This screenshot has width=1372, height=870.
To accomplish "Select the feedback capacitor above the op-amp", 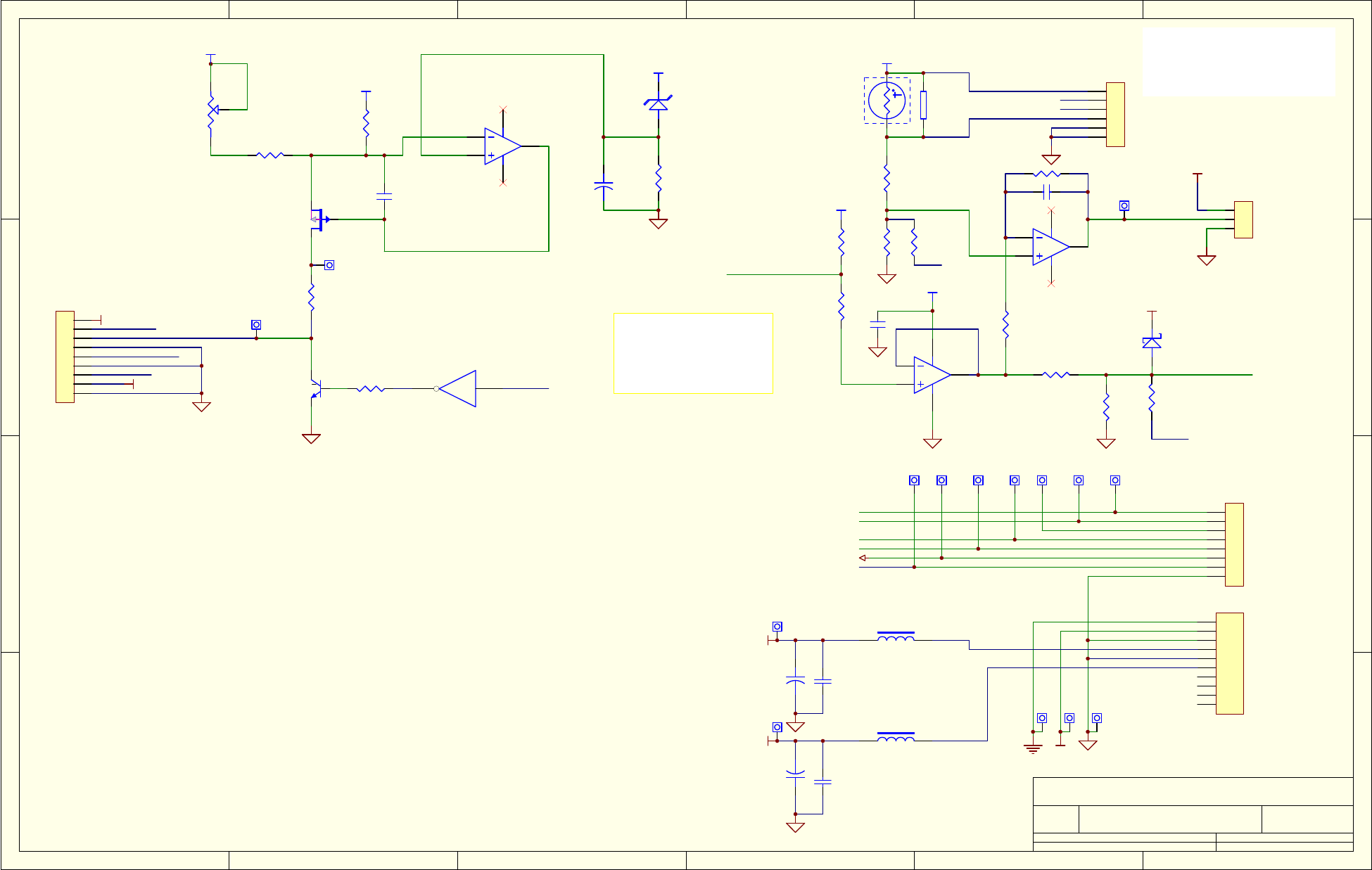I will (x=1047, y=192).
